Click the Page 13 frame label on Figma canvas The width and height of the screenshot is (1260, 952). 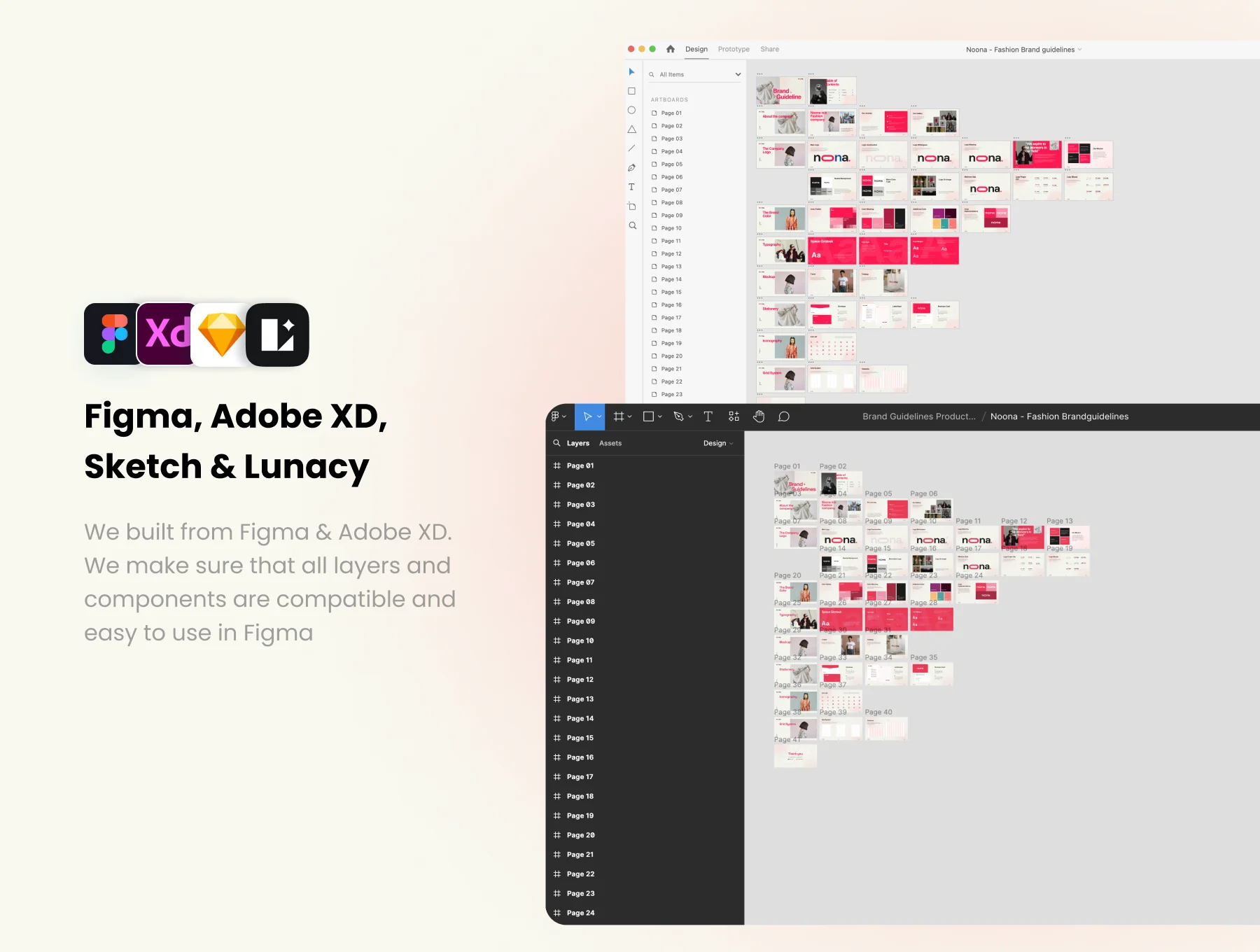click(x=1060, y=521)
